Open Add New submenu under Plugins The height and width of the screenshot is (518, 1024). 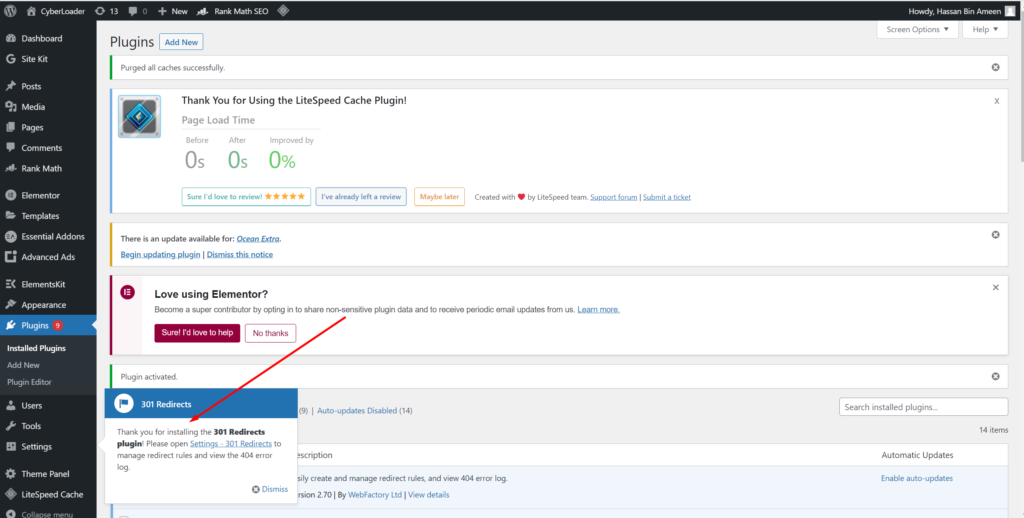[x=24, y=365]
